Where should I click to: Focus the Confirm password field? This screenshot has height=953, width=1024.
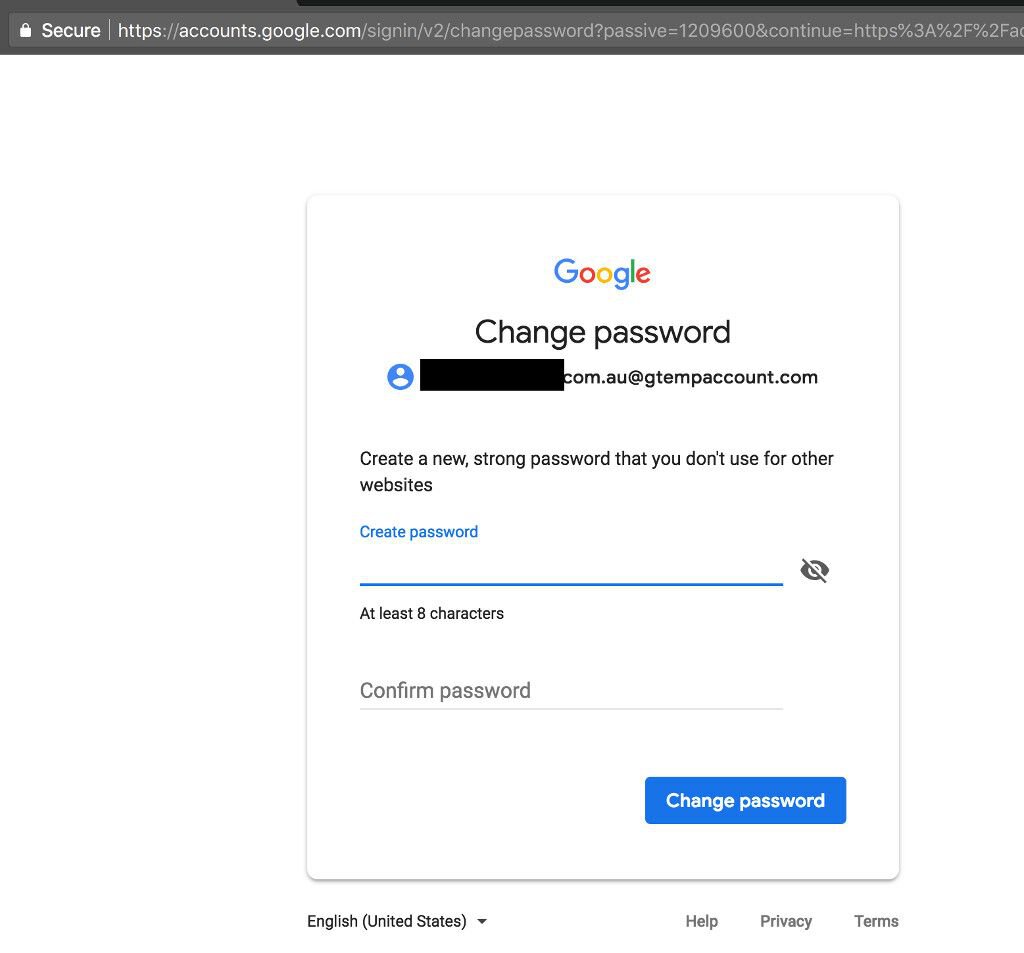click(571, 690)
